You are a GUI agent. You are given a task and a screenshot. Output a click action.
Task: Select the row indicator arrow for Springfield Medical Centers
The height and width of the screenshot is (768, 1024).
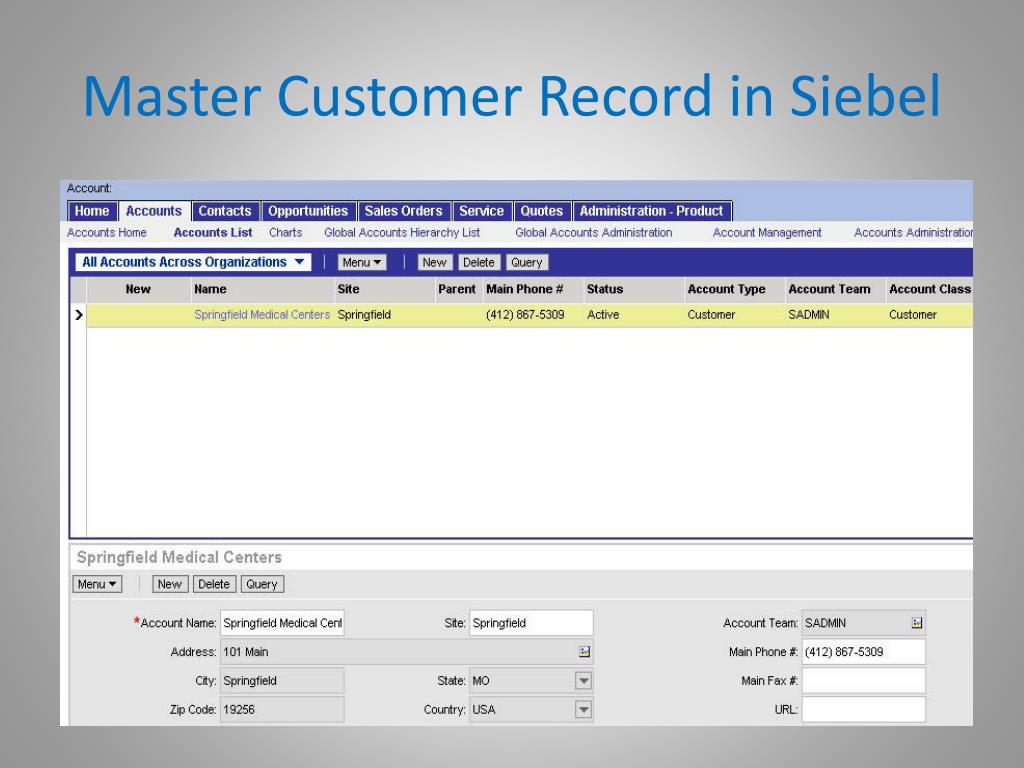pos(78,315)
